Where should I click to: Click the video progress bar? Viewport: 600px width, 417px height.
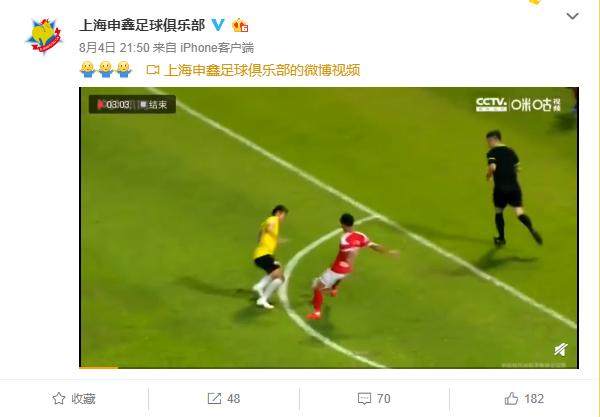tap(329, 367)
